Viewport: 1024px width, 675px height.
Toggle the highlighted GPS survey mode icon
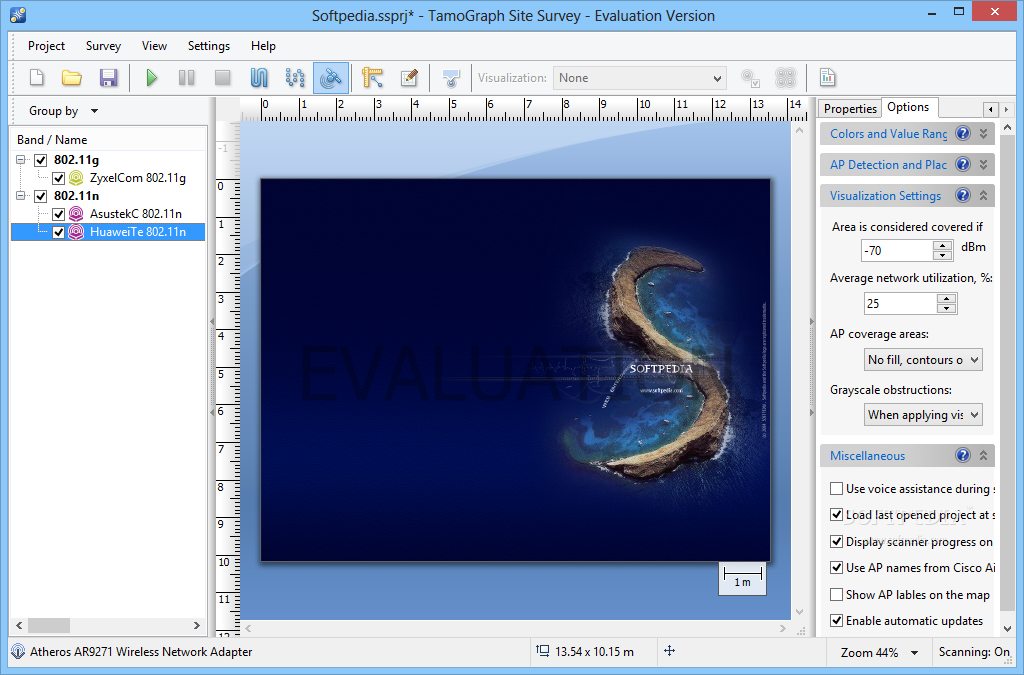coord(330,78)
